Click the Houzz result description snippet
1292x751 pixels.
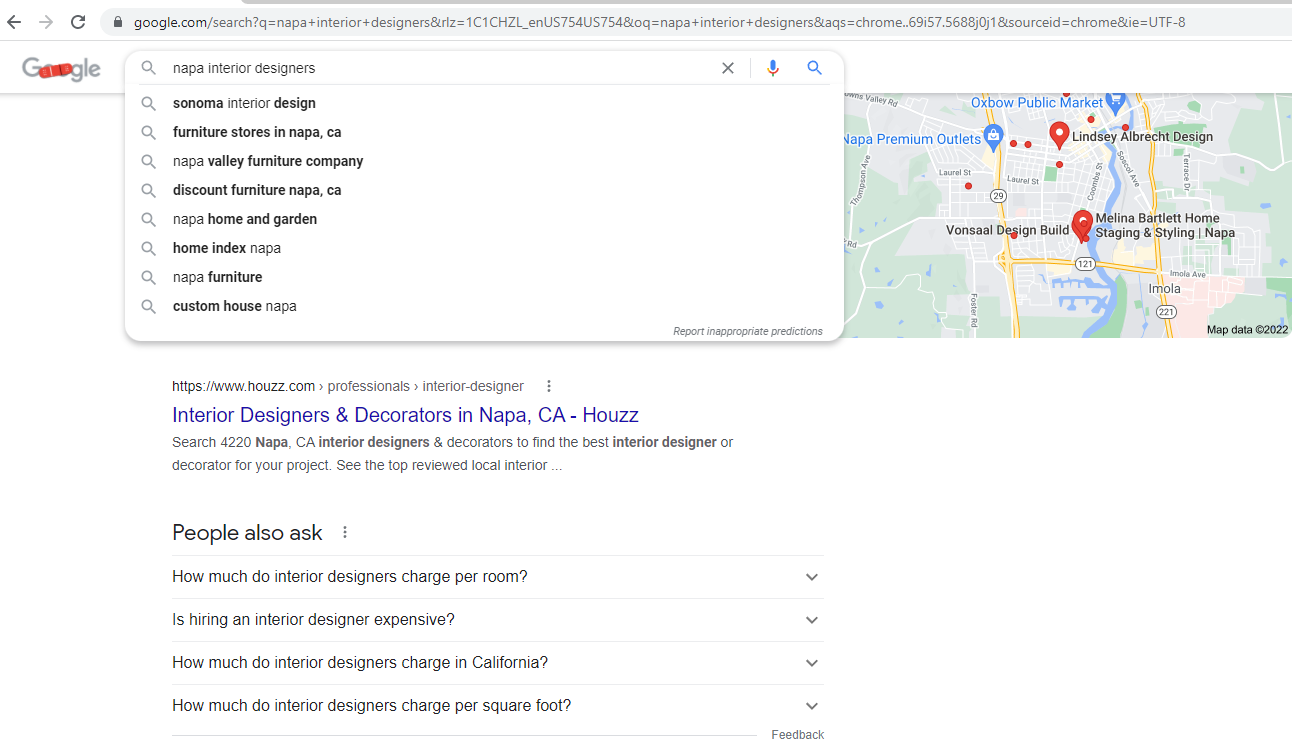pos(453,454)
